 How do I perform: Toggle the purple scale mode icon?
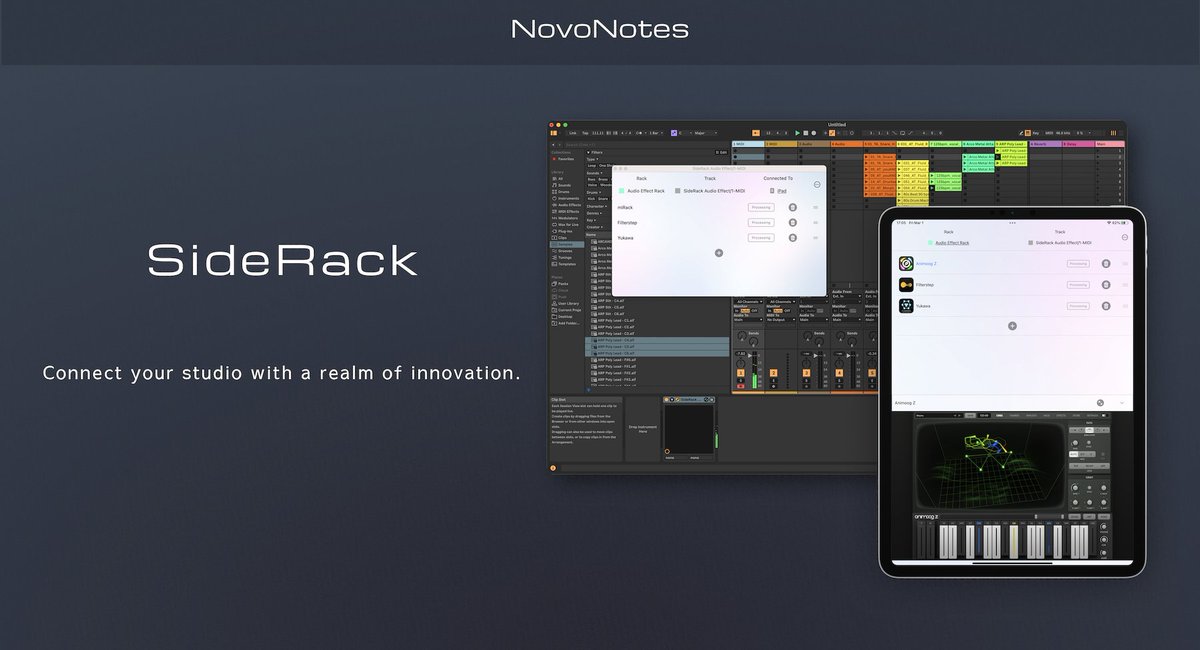click(674, 133)
